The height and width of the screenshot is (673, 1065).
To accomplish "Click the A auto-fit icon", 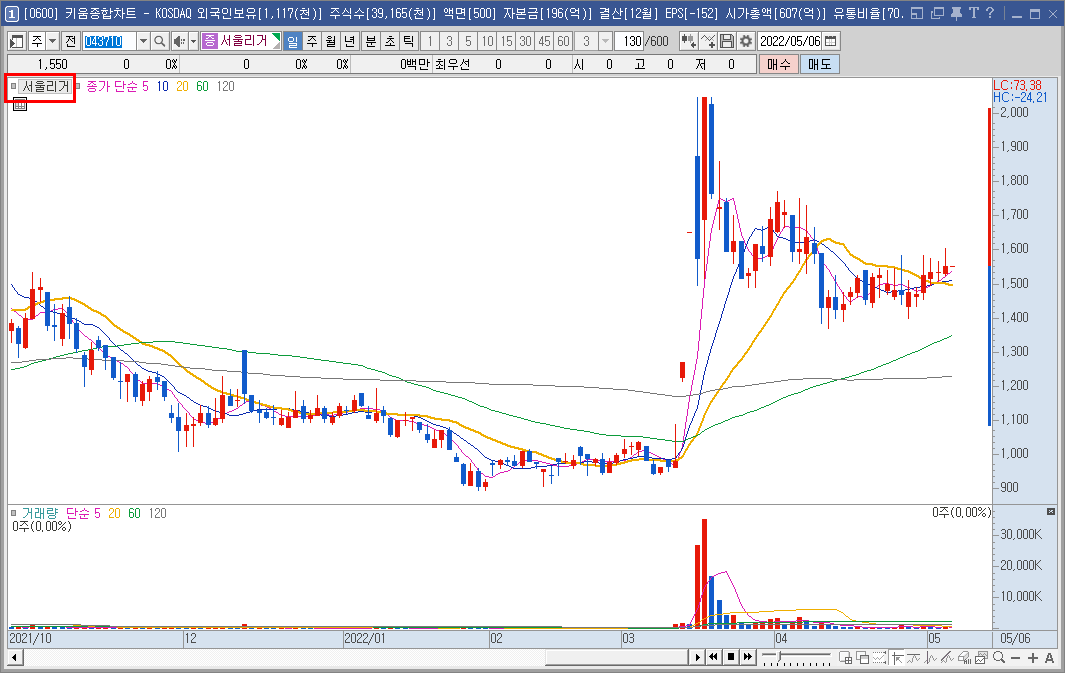I will pyautogui.click(x=1049, y=657).
